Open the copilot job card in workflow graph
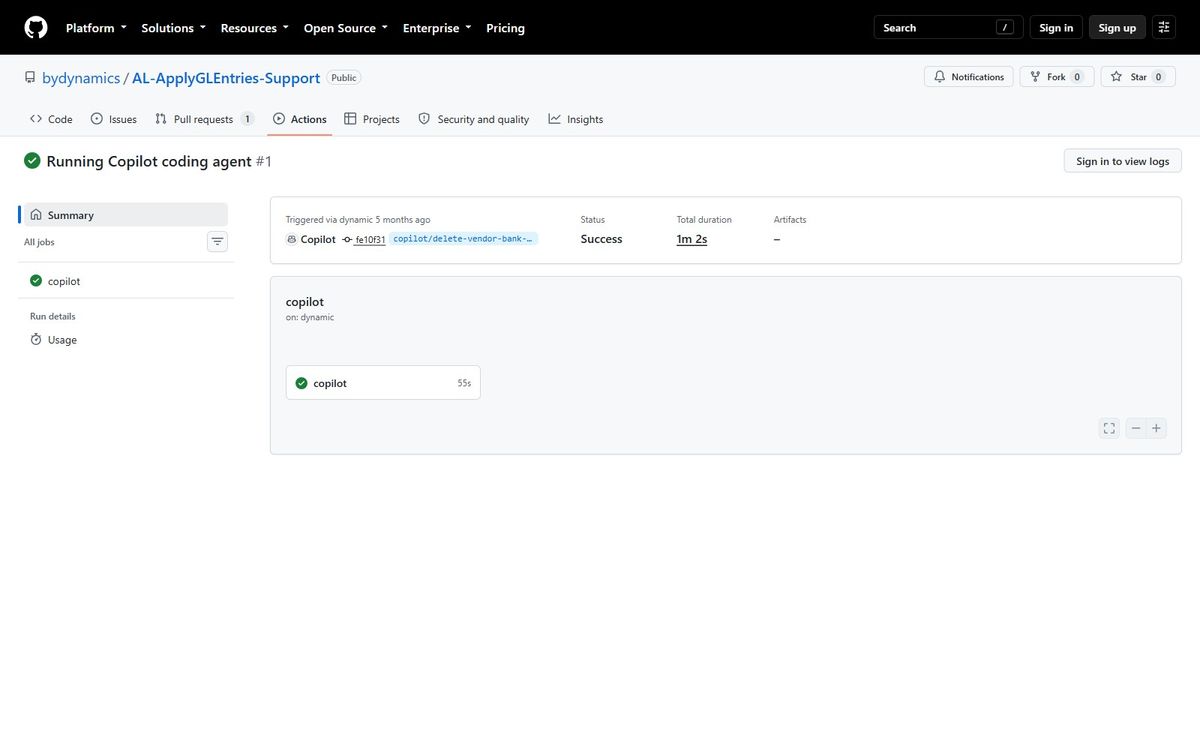This screenshot has width=1200, height=750. (x=383, y=383)
